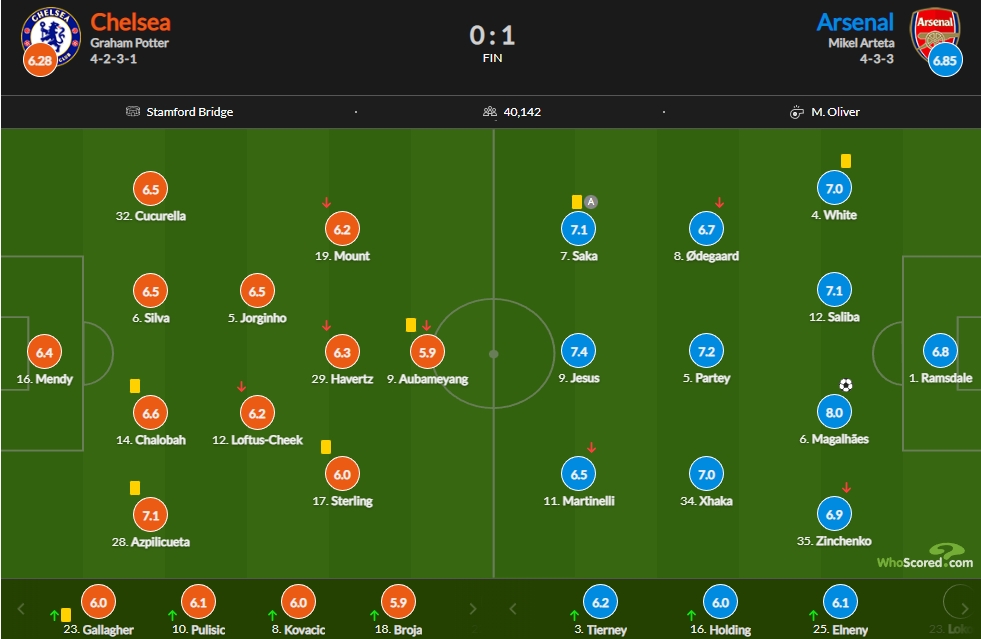Show previous Arsenal substitutes with left chevron
The image size is (981, 639).
tap(512, 608)
